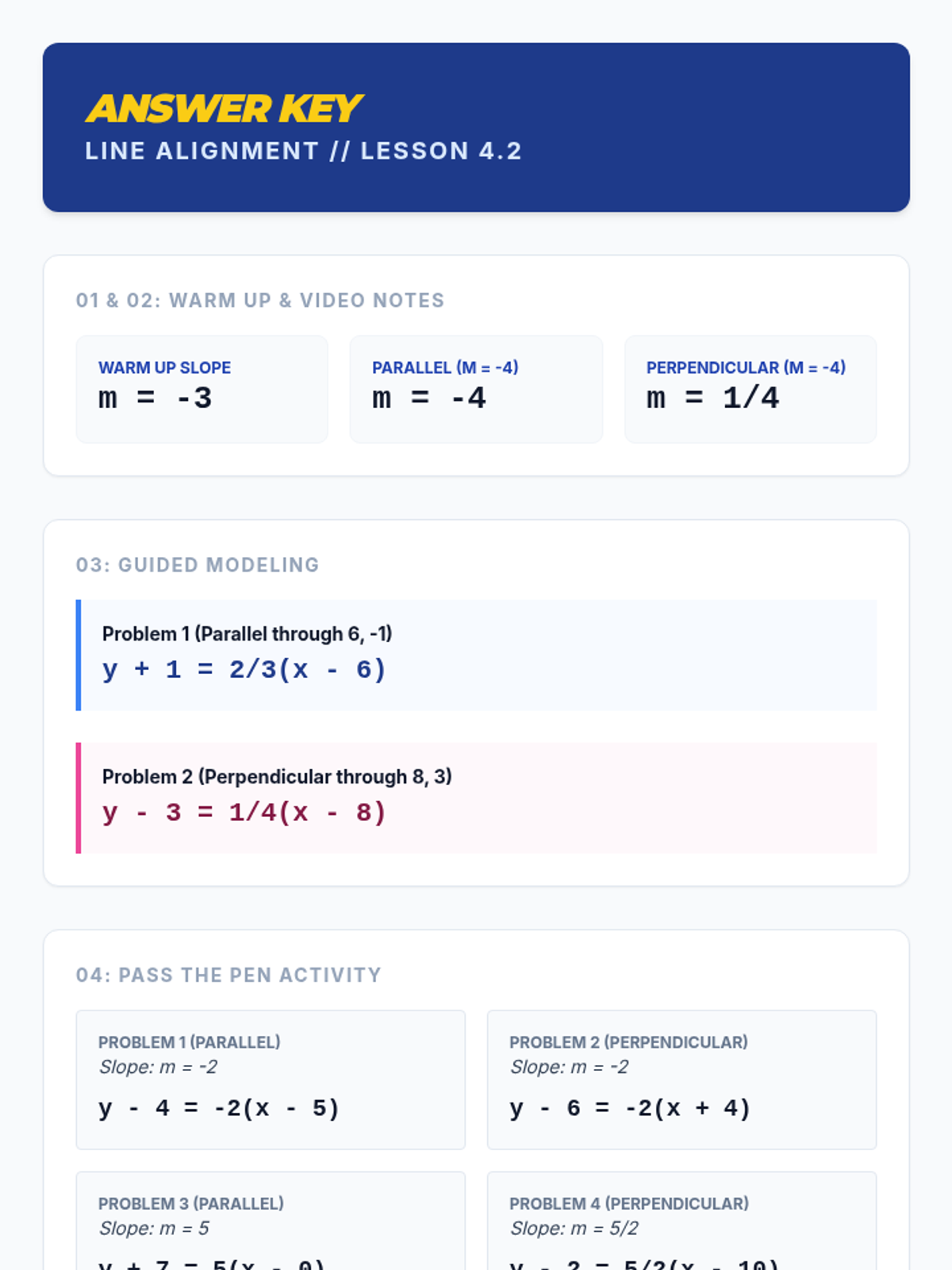Image resolution: width=952 pixels, height=1270 pixels.
Task: Click the m = -4 answer value
Action: tap(429, 398)
